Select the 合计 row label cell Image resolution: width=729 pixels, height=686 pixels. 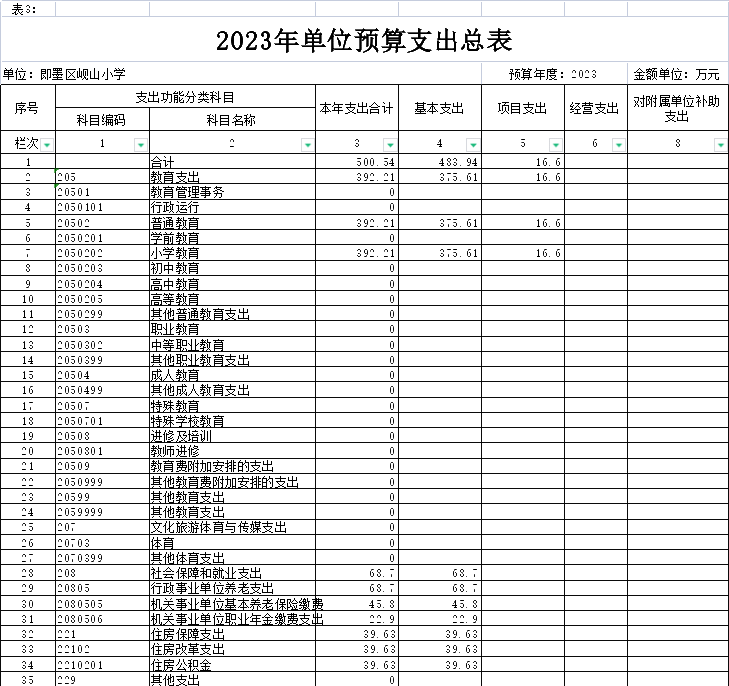click(x=231, y=162)
